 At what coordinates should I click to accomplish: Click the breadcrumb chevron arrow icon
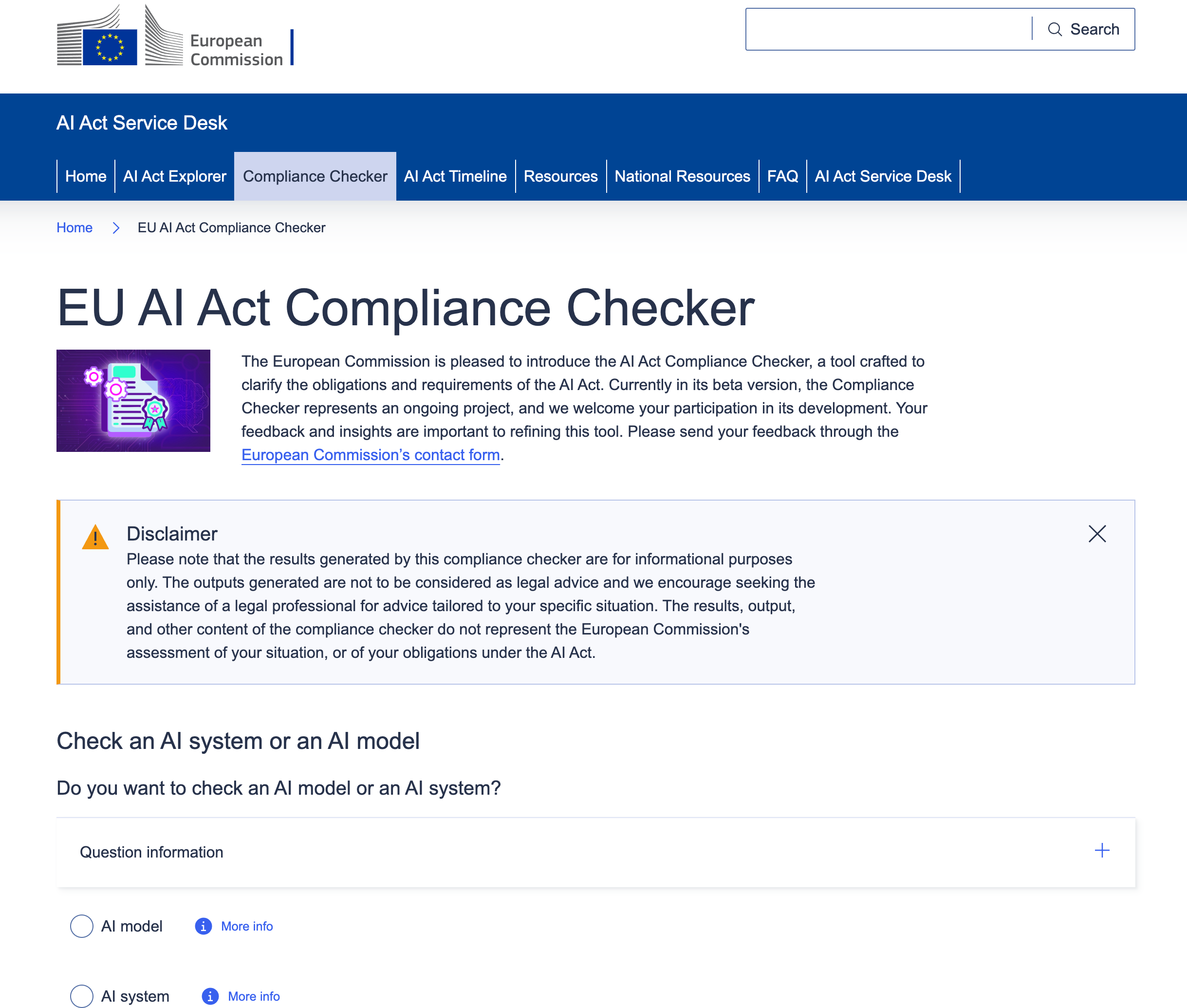pyautogui.click(x=116, y=228)
